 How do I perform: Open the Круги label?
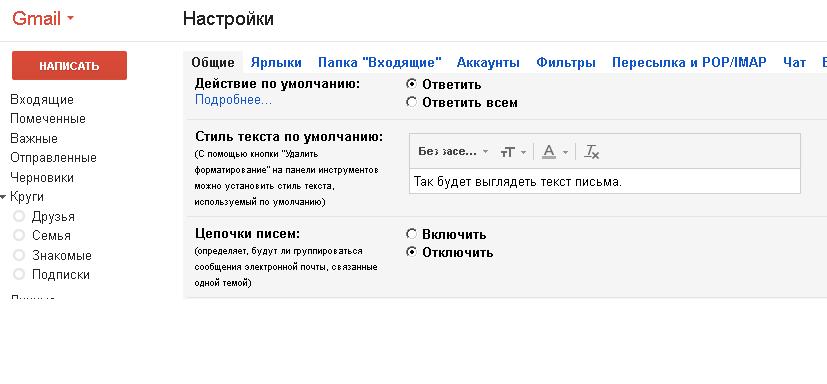coord(27,197)
